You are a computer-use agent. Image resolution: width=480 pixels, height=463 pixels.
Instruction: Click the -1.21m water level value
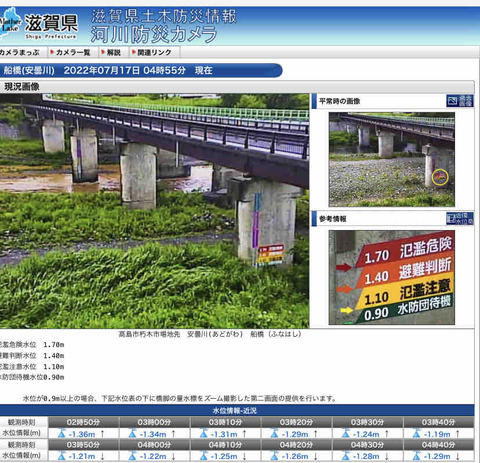tap(82, 456)
